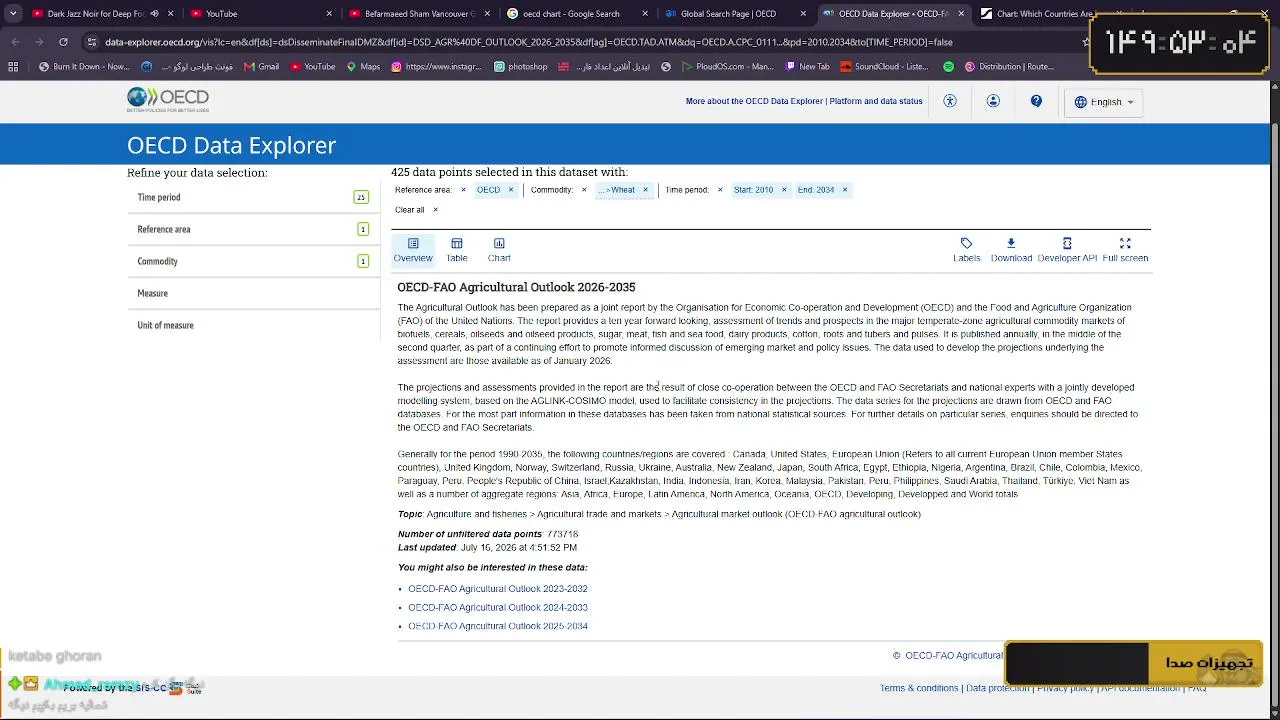Clear the Reference area filter group

(x=463, y=190)
